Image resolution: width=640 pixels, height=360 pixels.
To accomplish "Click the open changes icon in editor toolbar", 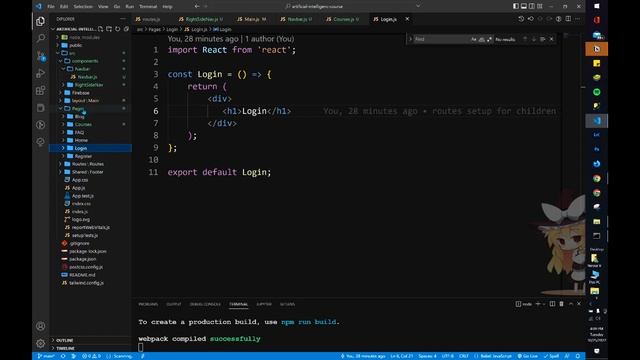I will pyautogui.click(x=531, y=19).
